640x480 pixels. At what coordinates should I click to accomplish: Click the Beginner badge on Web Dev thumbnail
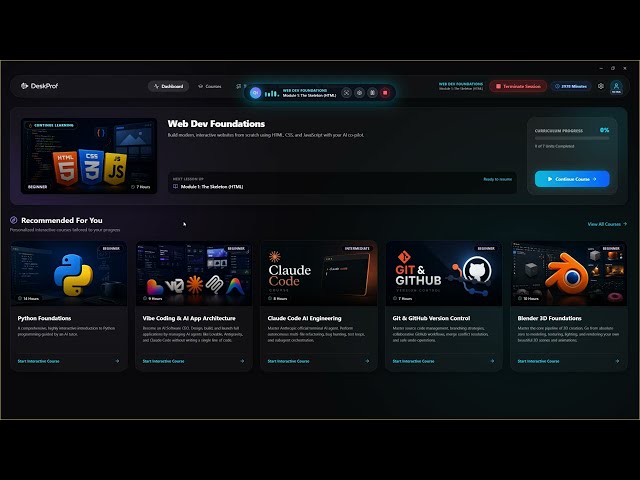[38, 187]
